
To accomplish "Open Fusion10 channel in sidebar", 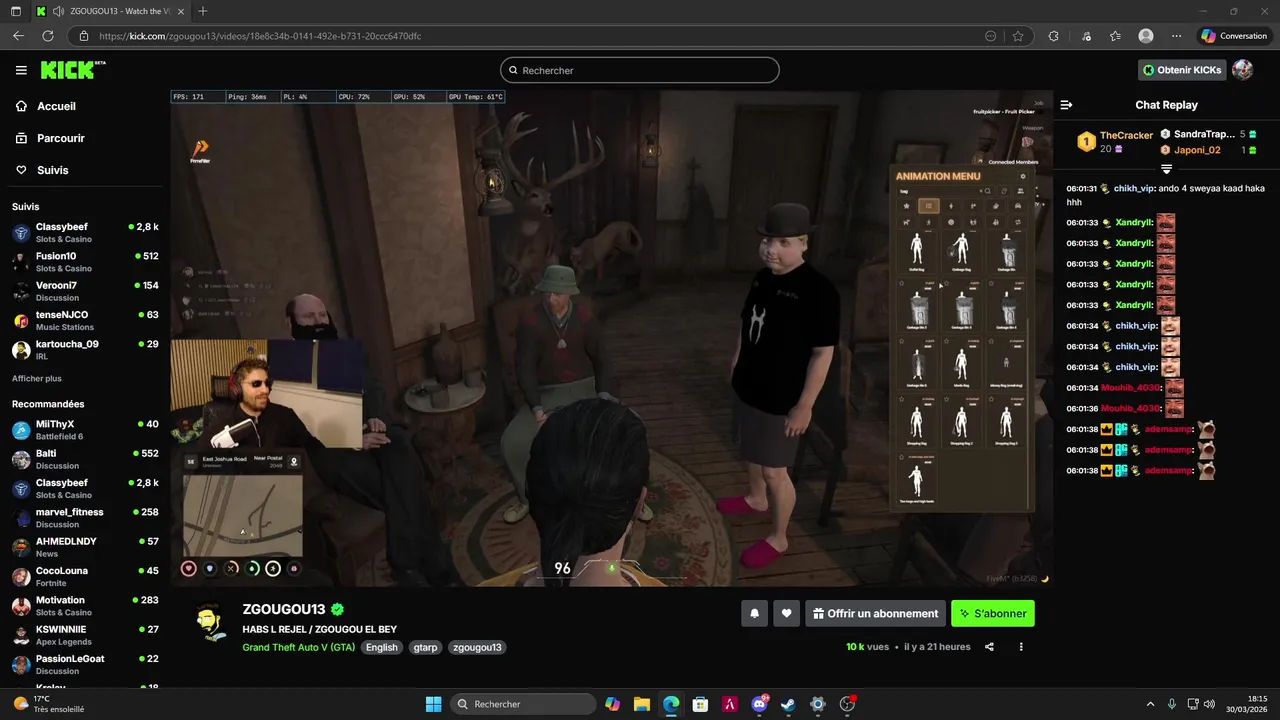I will pyautogui.click(x=85, y=262).
